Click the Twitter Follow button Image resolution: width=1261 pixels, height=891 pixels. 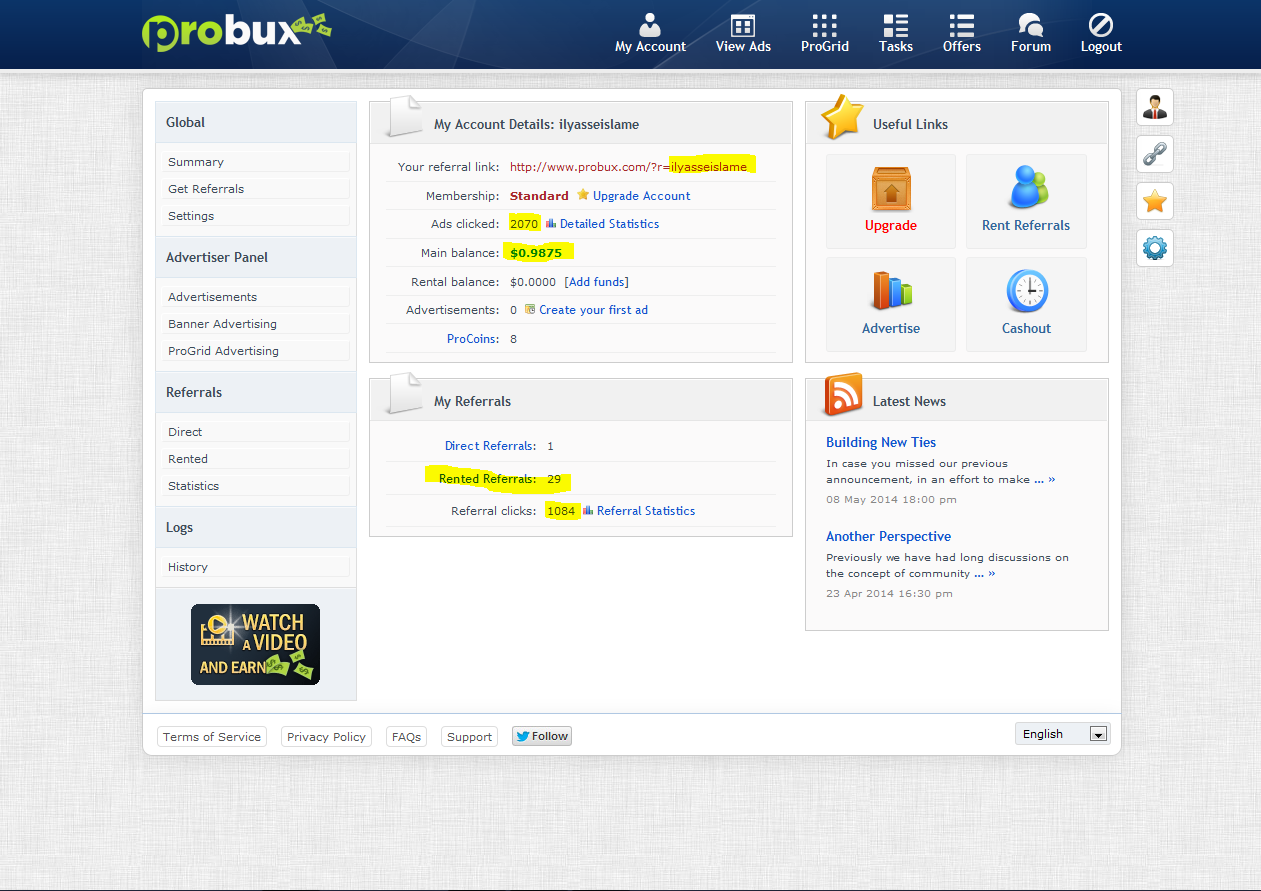point(542,736)
